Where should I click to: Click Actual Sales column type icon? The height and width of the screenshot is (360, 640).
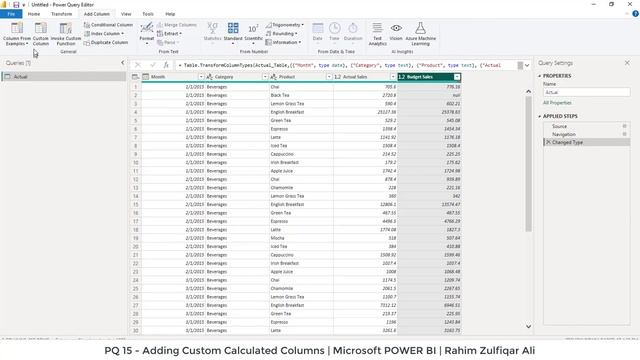click(x=338, y=77)
